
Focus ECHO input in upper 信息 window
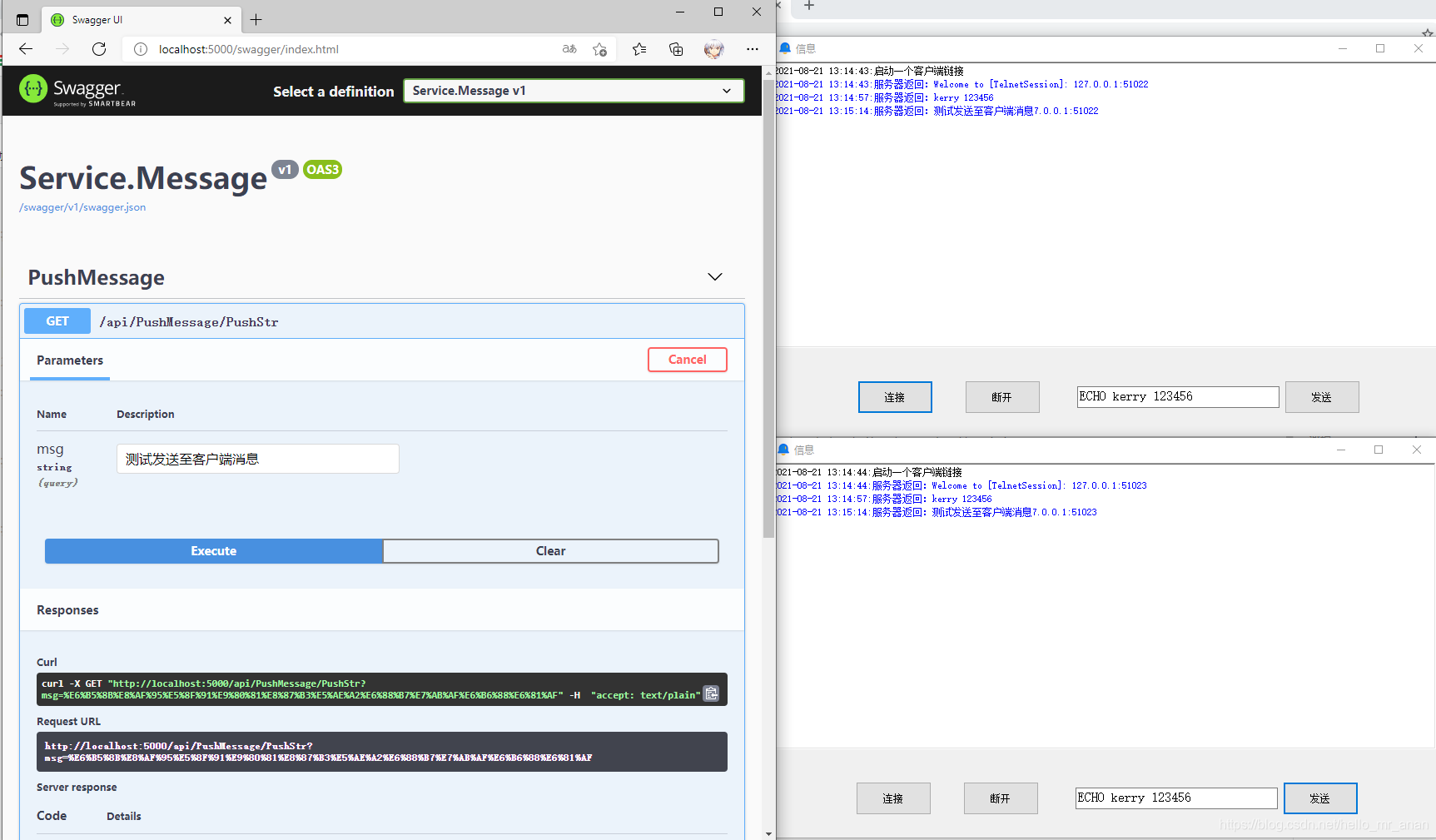(x=1178, y=397)
